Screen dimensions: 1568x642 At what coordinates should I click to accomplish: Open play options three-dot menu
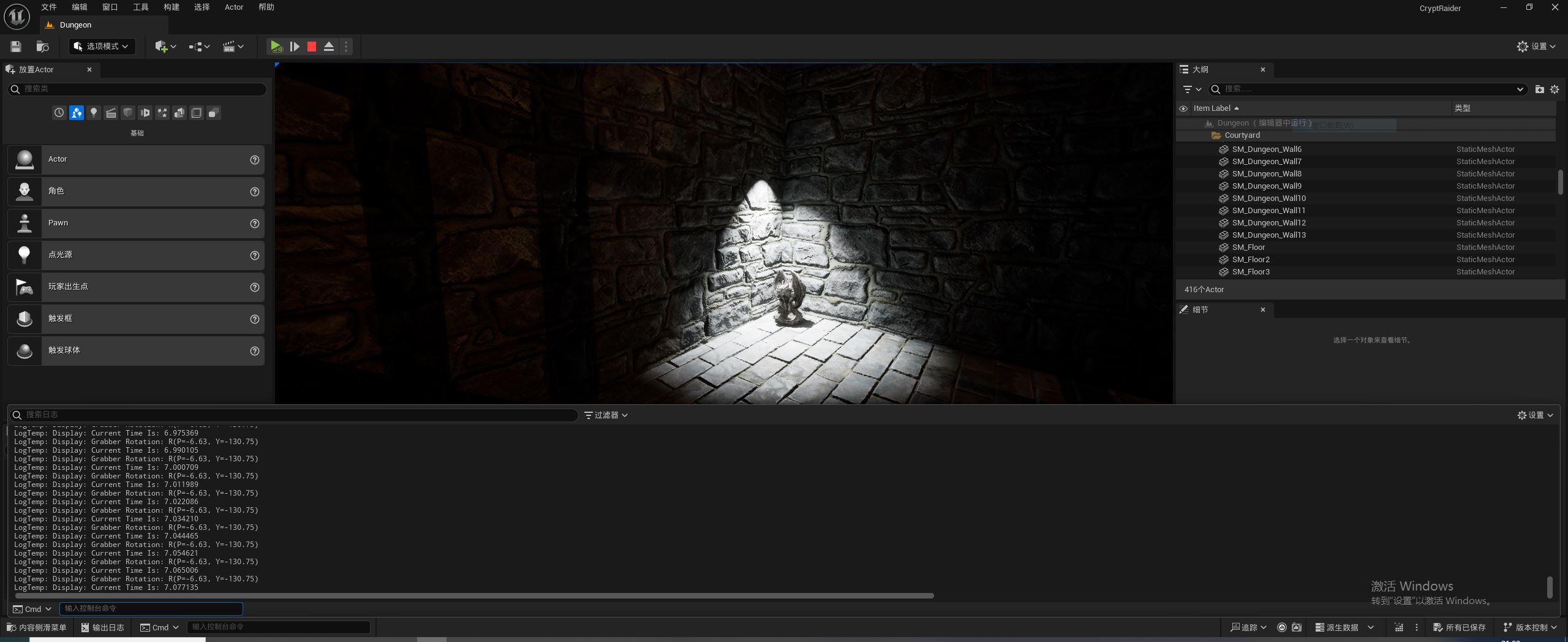coord(346,47)
